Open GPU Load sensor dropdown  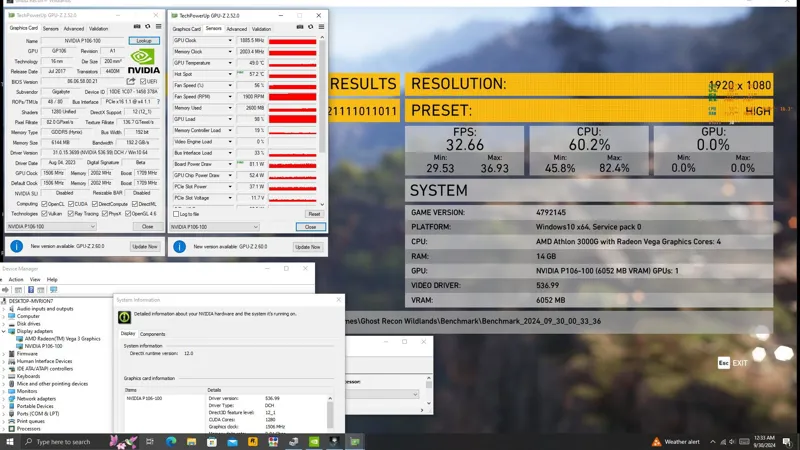230,119
